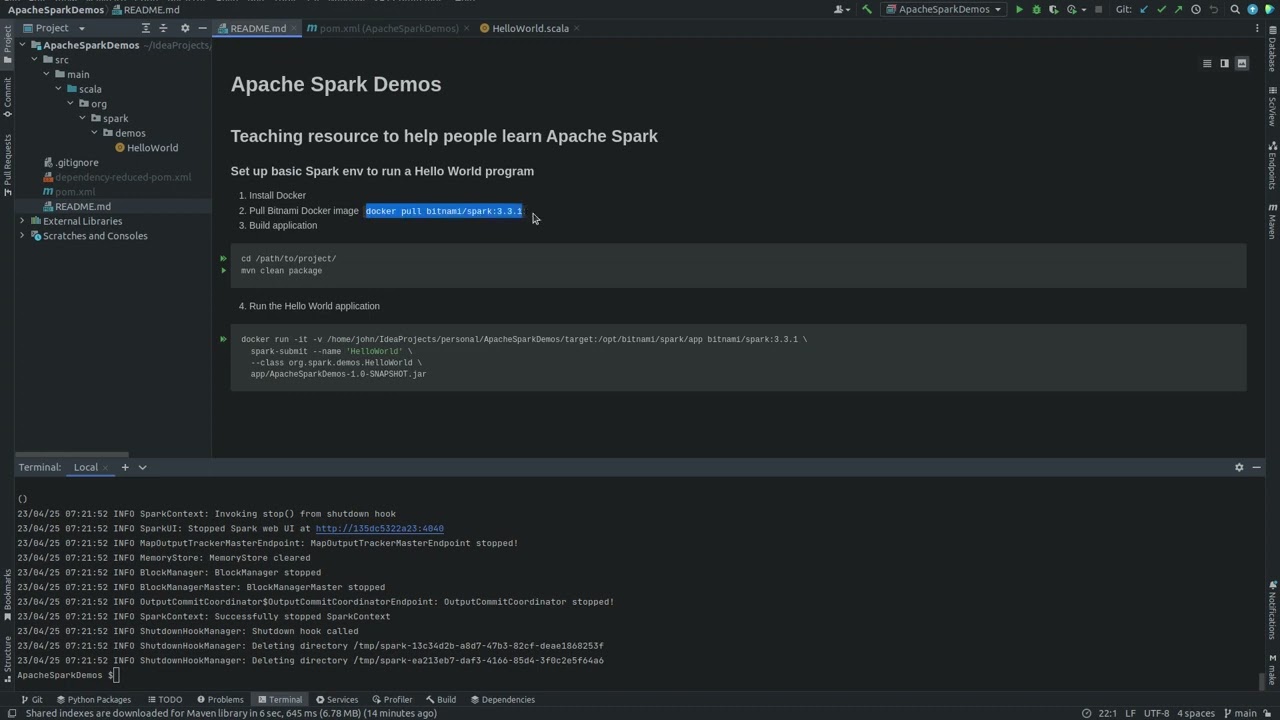Click Git Push arrow icon
Screen dimensions: 1280x720
[1178, 9]
